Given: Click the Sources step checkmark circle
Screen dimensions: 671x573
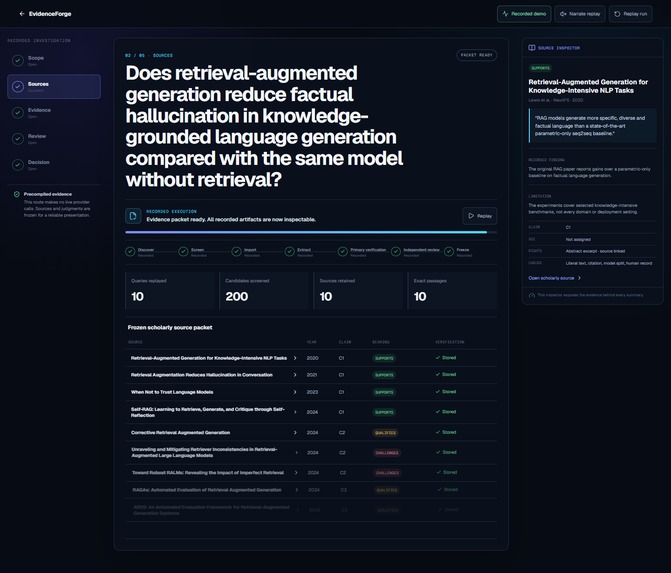Looking at the screenshot, I should (18, 86).
